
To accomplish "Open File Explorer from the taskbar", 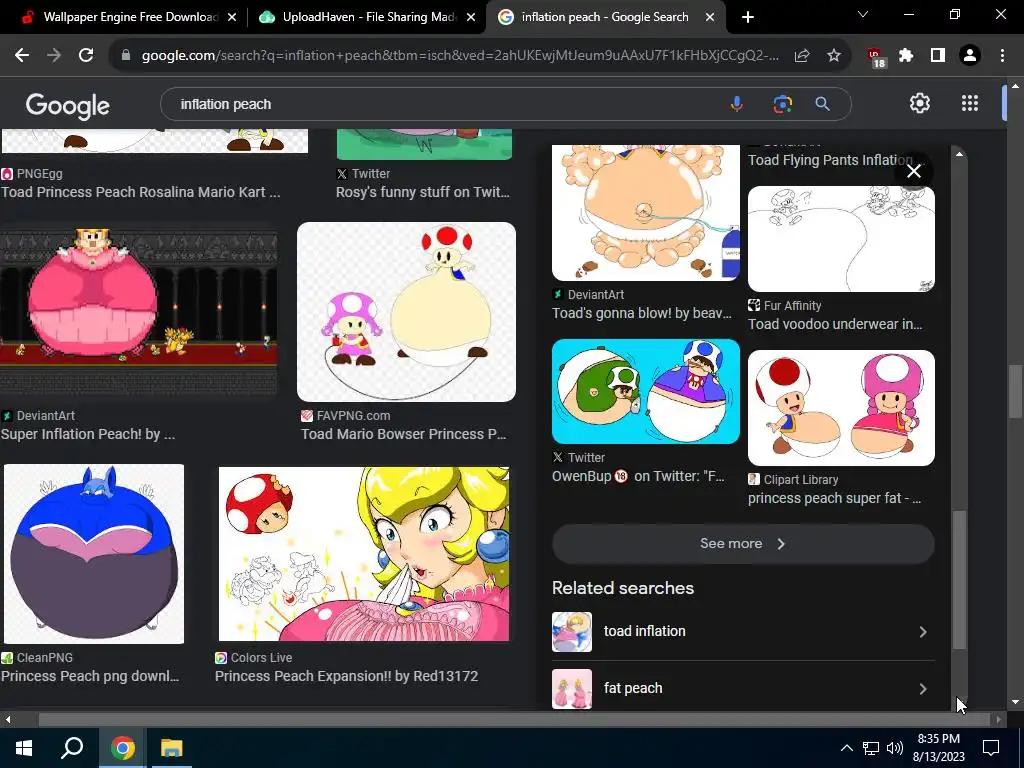I will [172, 748].
